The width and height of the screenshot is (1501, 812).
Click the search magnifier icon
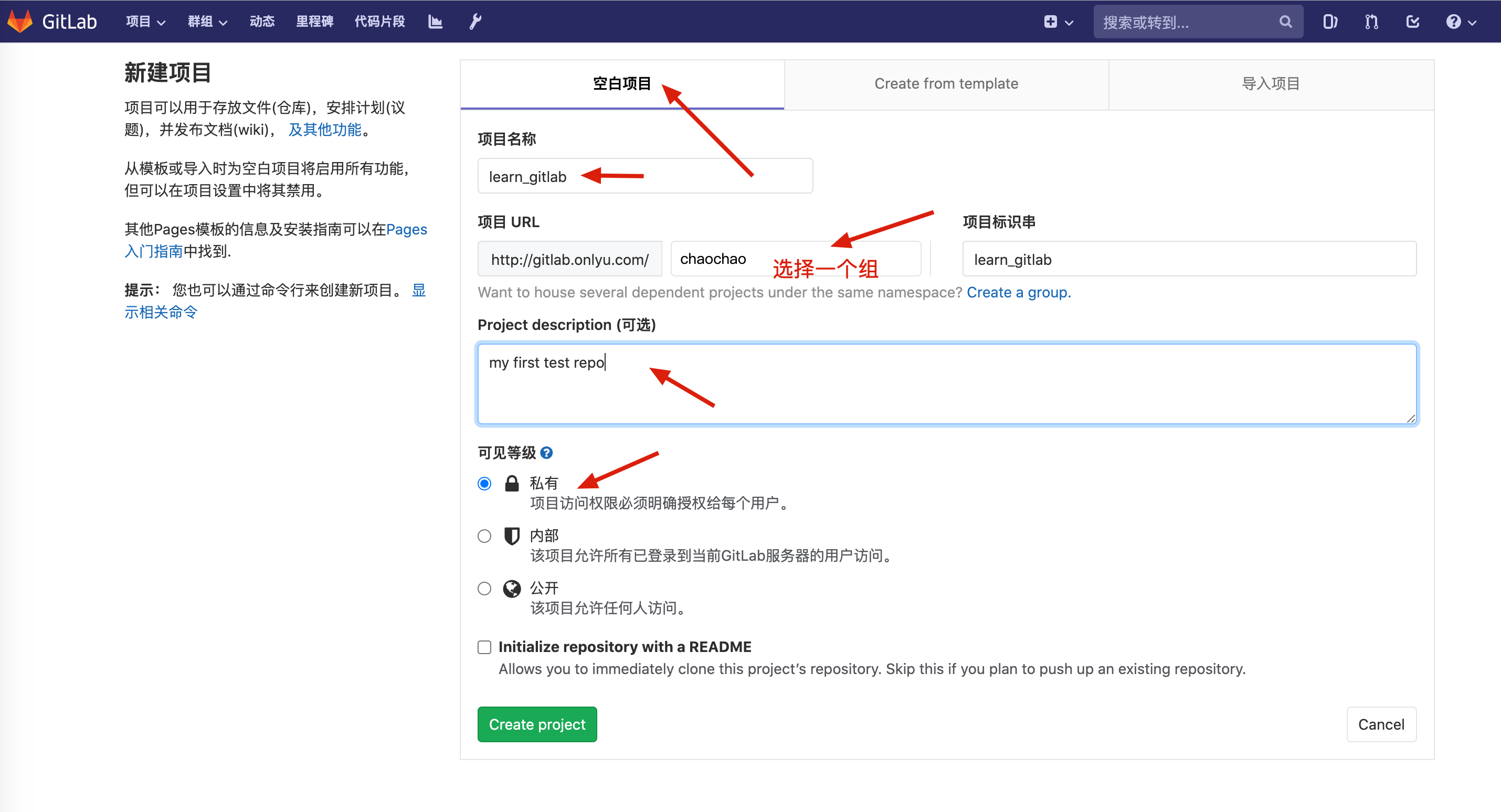pyautogui.click(x=1285, y=22)
